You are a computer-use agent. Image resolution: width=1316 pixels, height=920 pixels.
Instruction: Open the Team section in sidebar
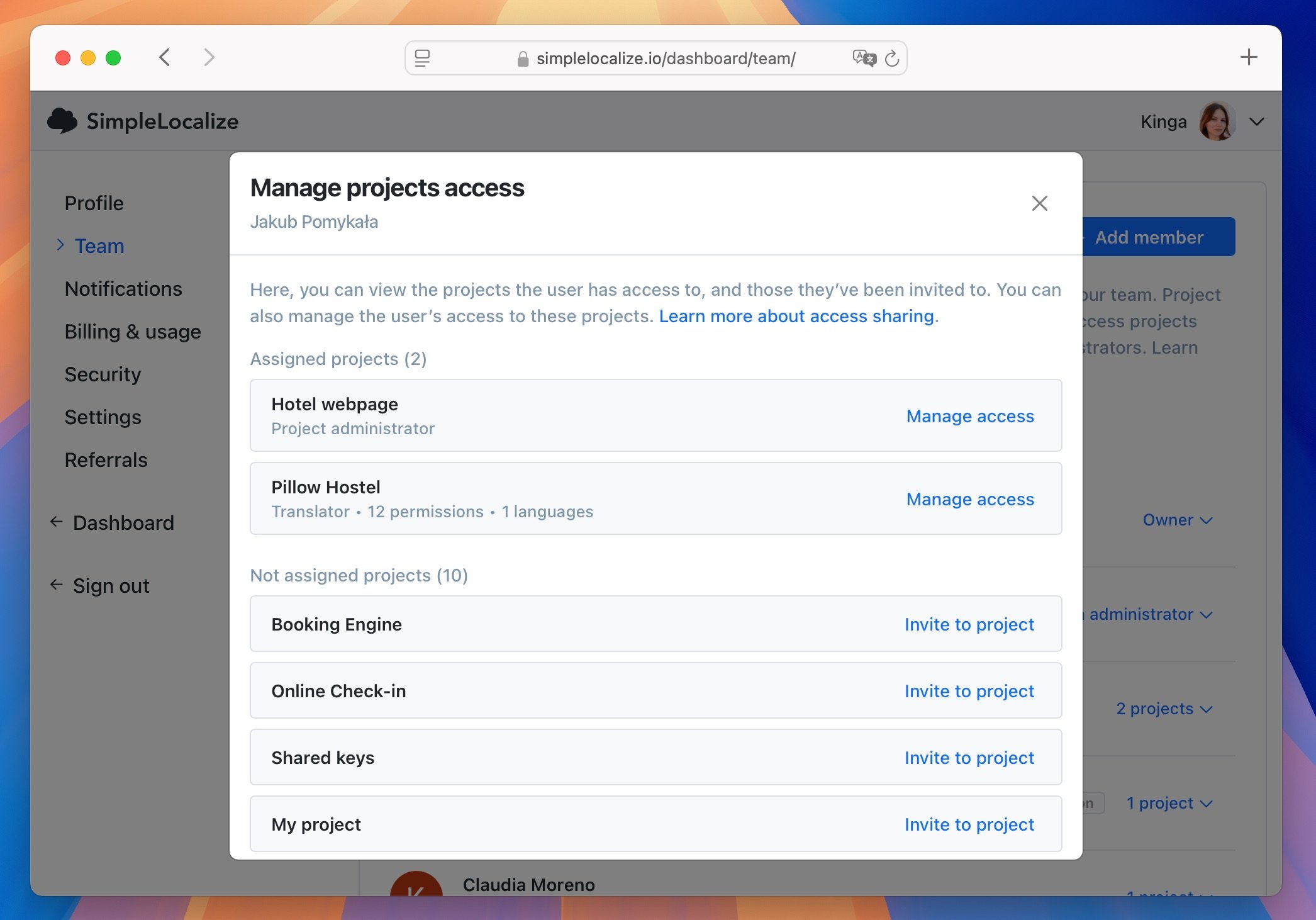[x=99, y=245]
